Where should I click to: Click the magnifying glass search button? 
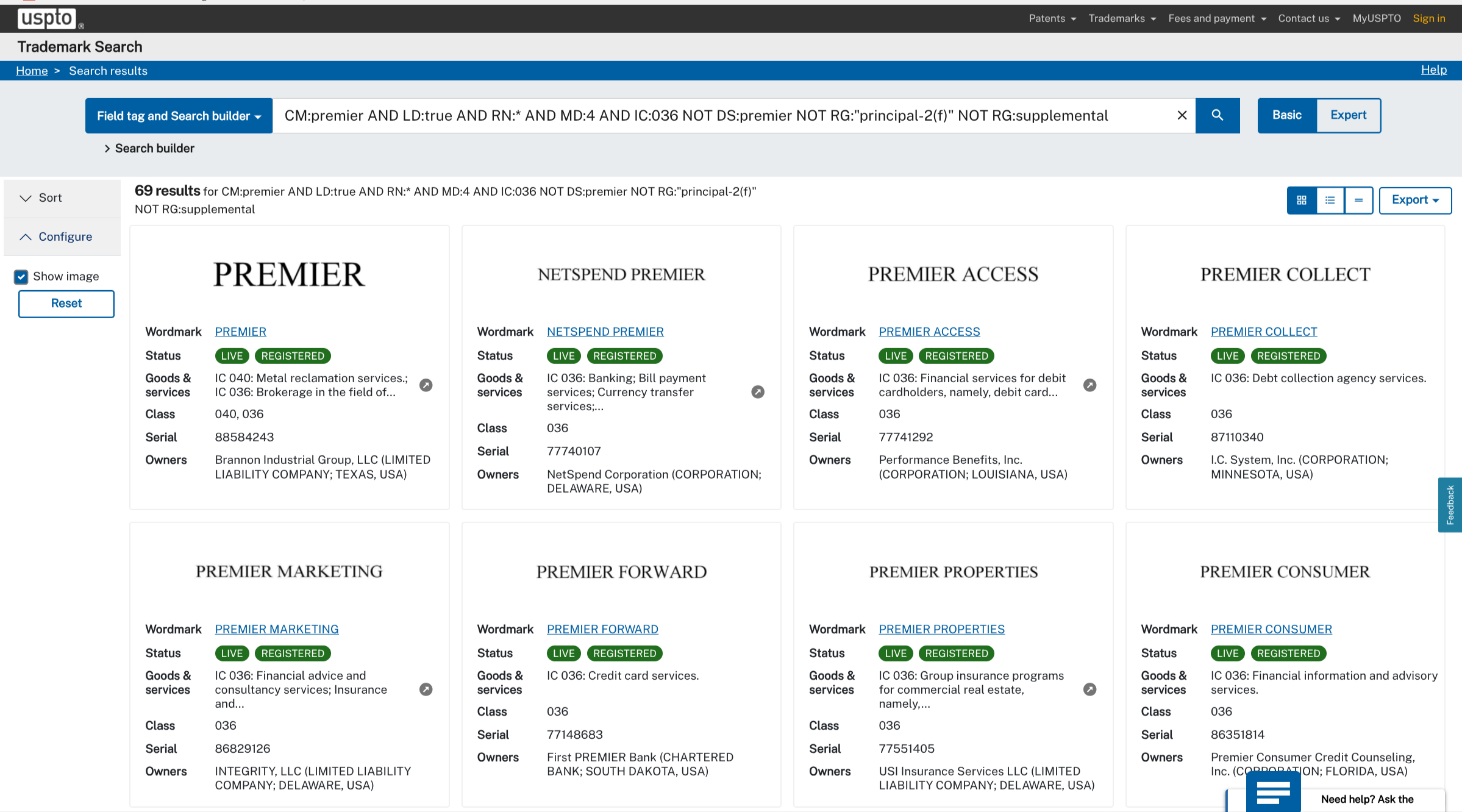click(1217, 115)
